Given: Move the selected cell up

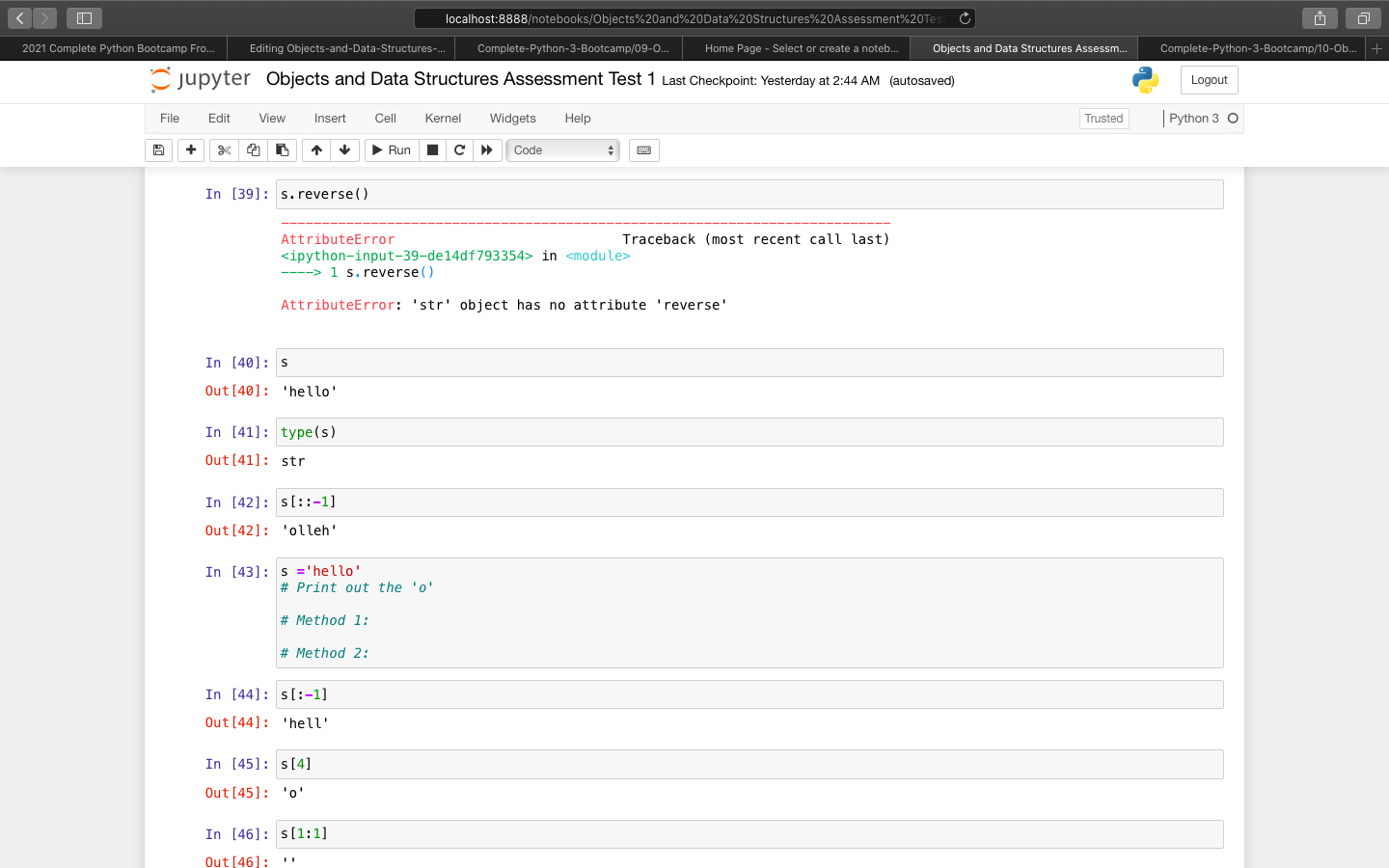Looking at the screenshot, I should click(x=315, y=150).
